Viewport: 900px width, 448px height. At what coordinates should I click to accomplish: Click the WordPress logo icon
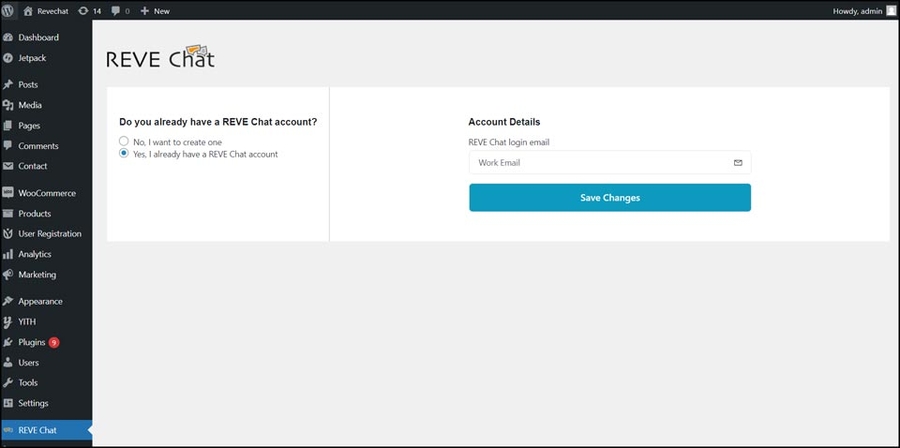click(10, 11)
